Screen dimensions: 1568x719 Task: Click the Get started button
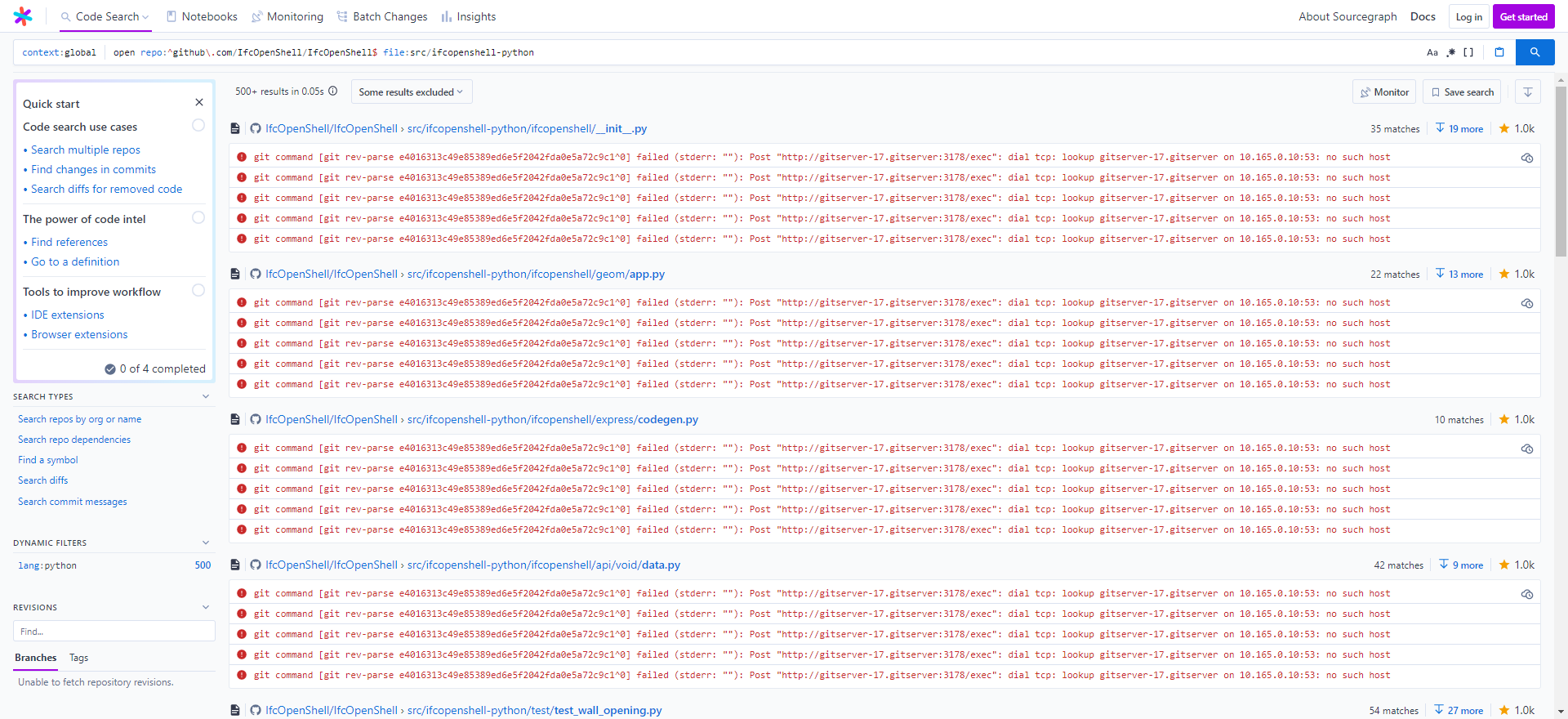(x=1523, y=16)
